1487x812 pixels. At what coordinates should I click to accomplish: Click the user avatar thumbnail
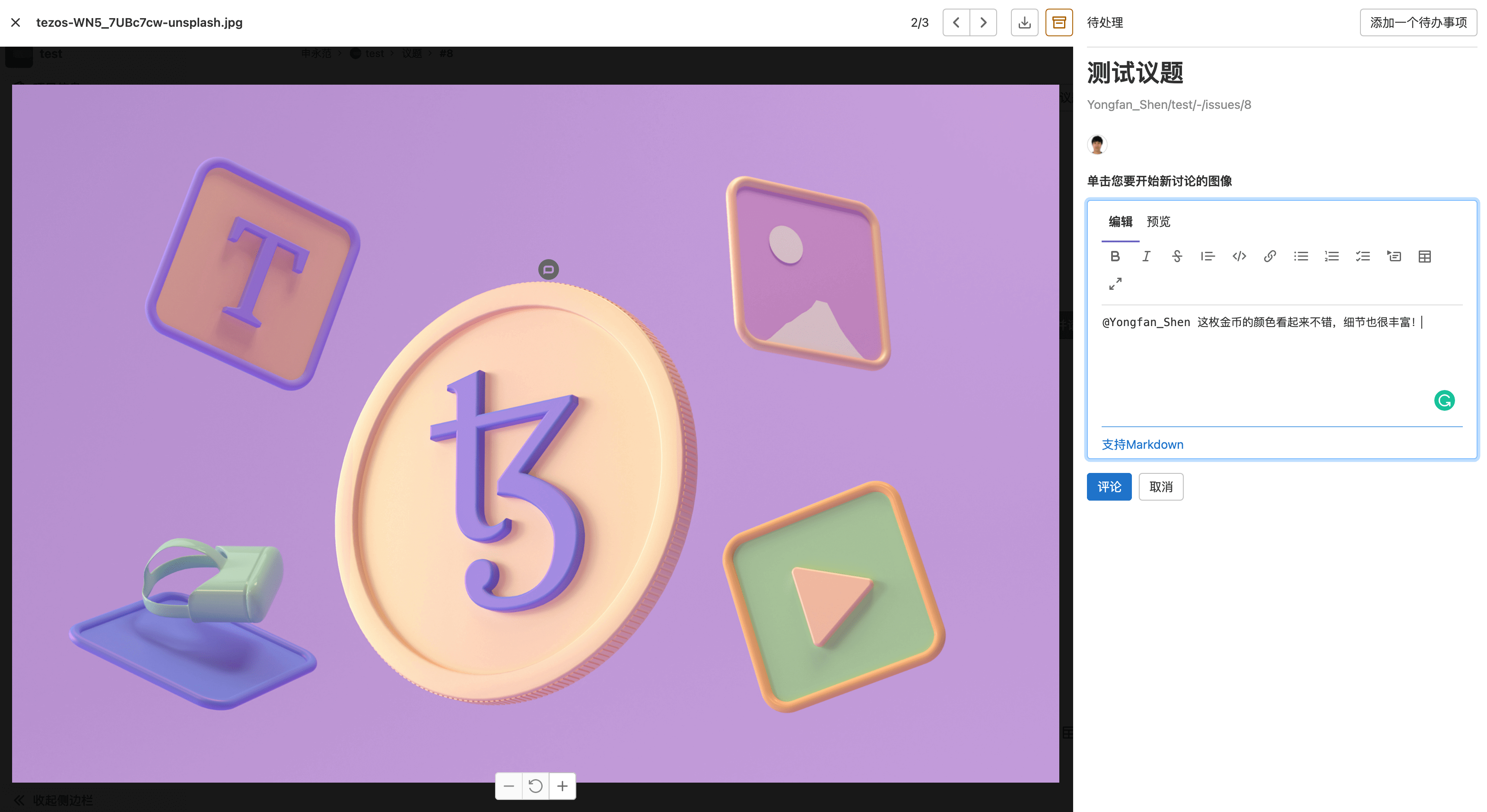[x=1097, y=144]
